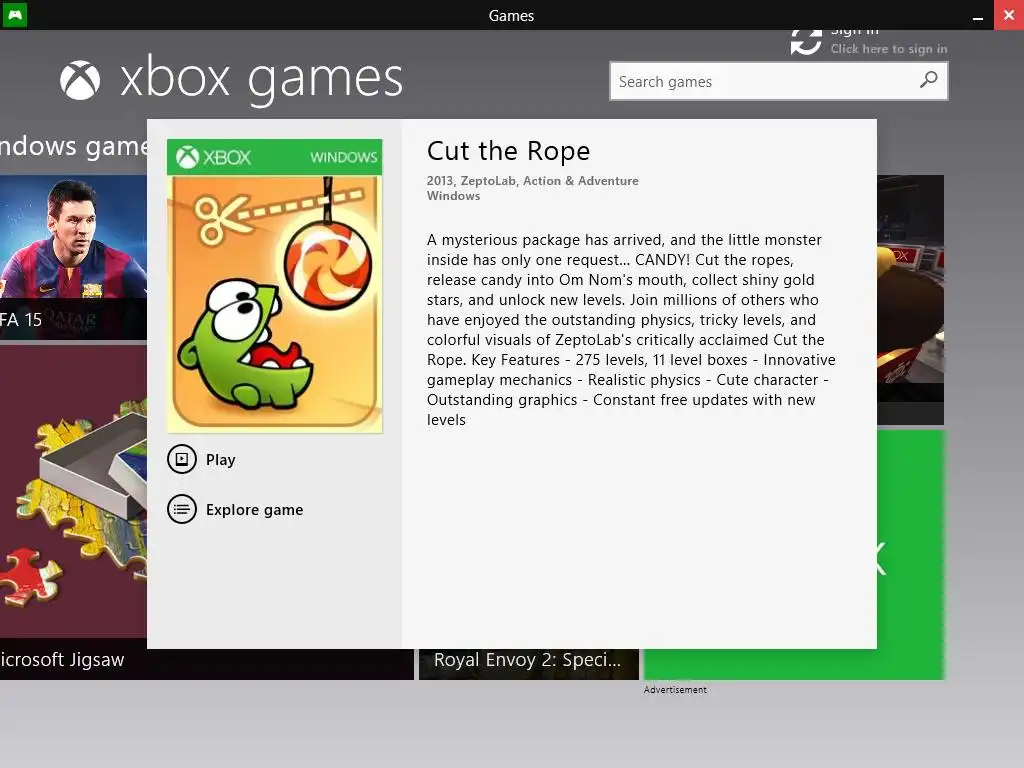Click the Xbox logo on game cover banner
The image size is (1024, 768).
click(187, 157)
